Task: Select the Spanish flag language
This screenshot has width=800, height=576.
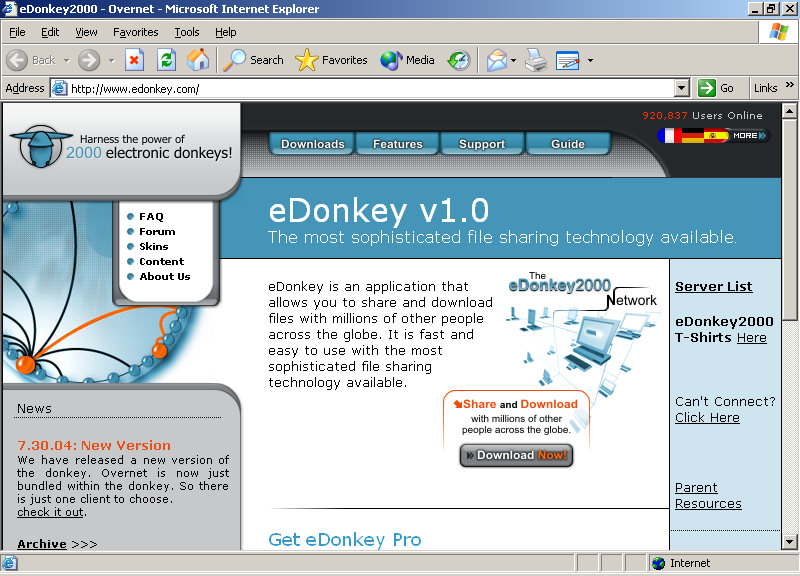Action: click(716, 136)
